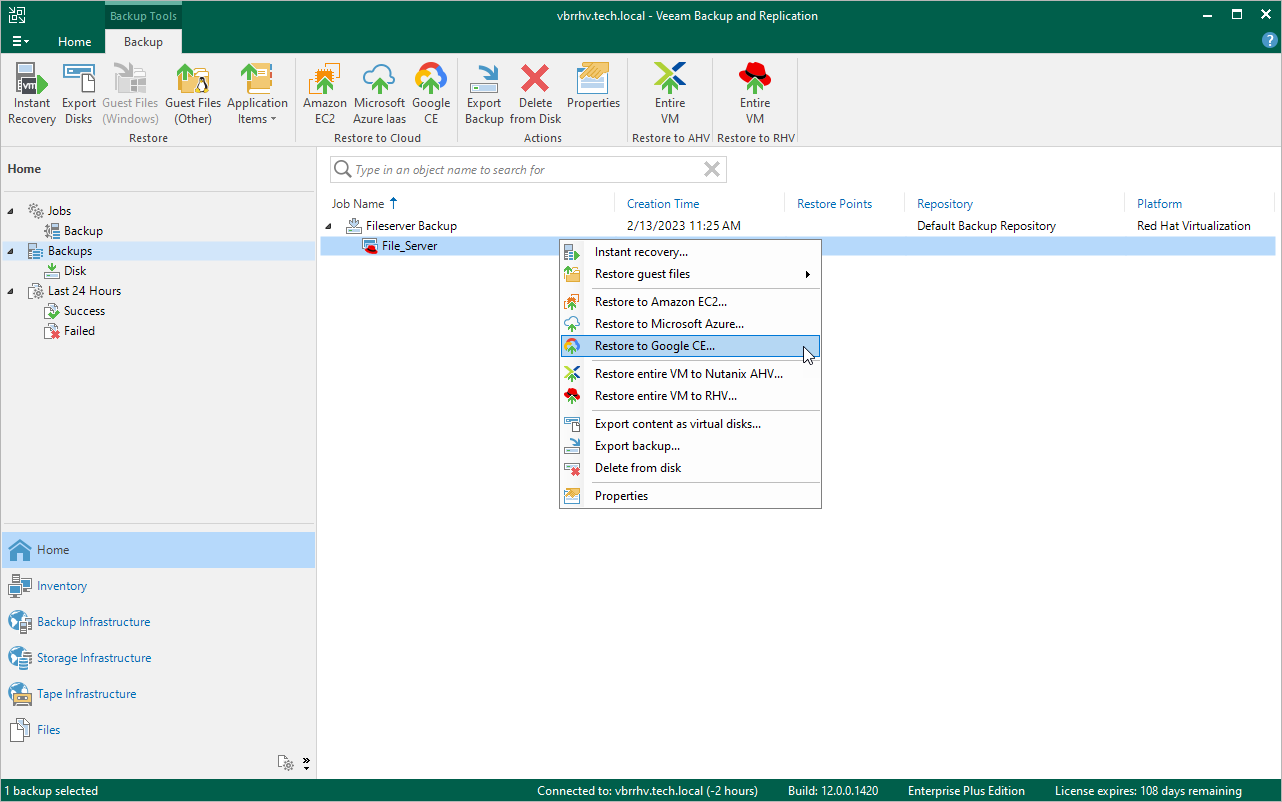
Task: Sort by Restore Points column
Action: click(834, 204)
